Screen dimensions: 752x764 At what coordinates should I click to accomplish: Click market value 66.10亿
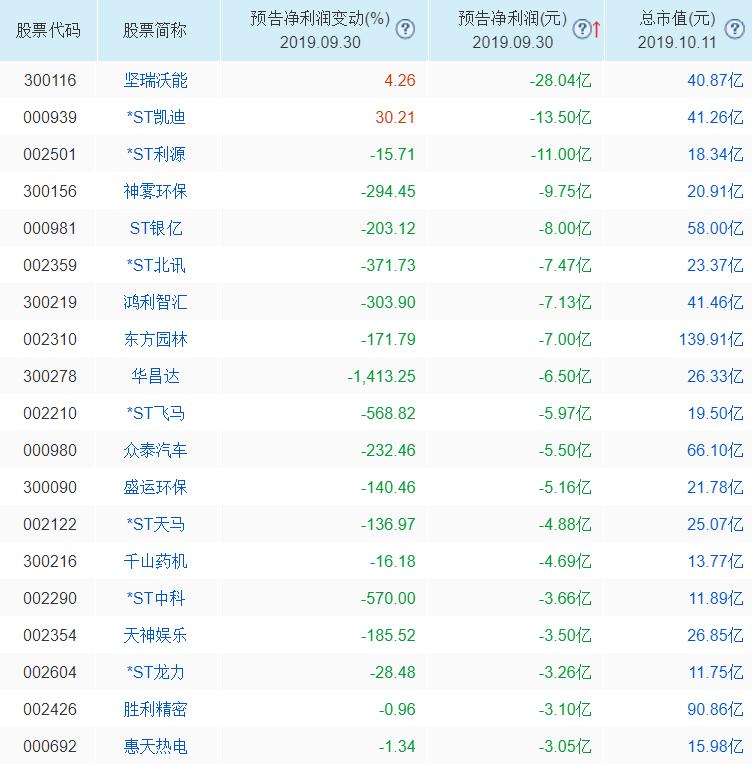715,450
